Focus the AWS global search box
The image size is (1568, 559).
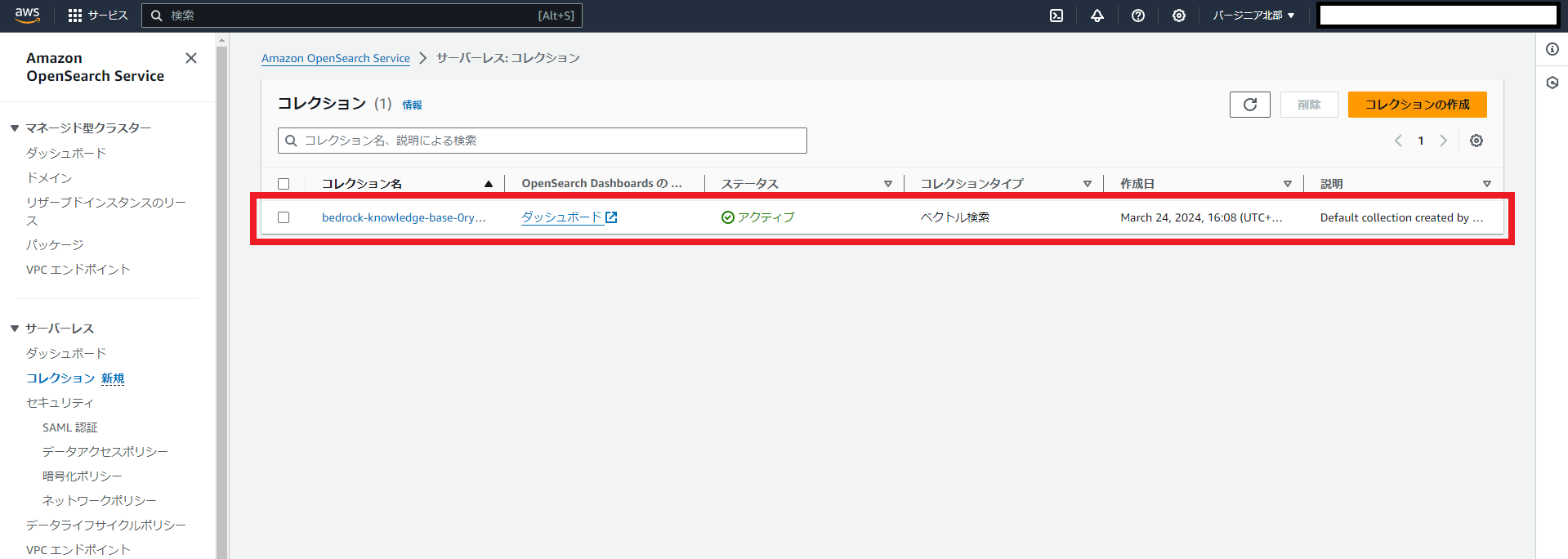(362, 16)
